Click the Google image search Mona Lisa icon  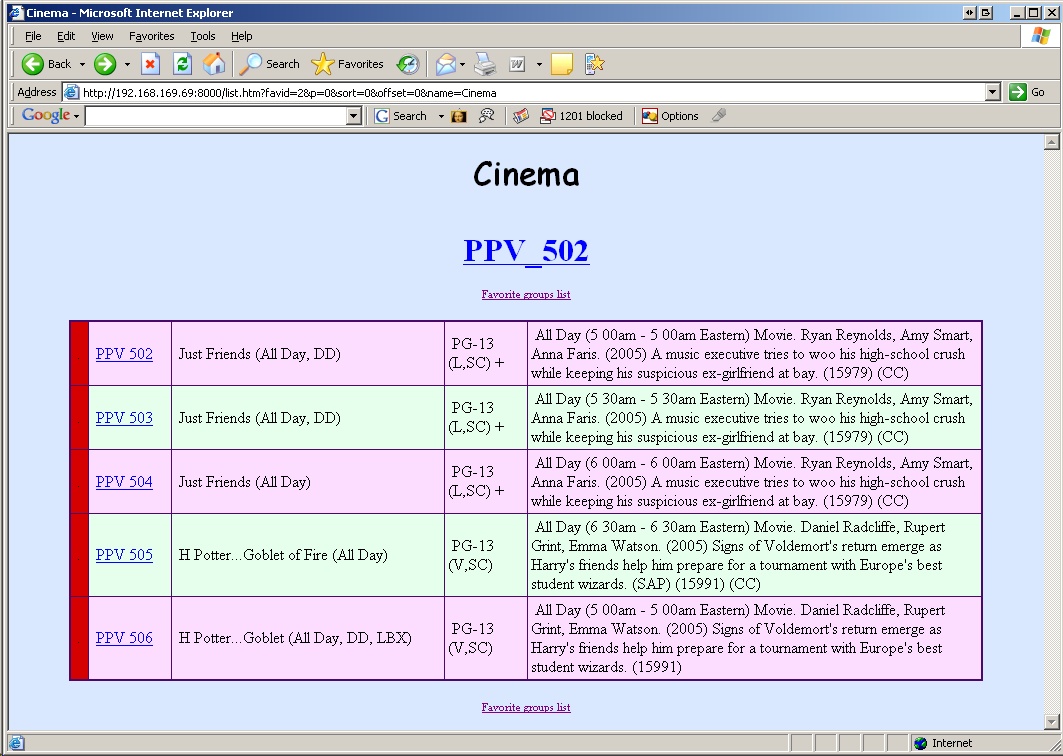click(x=459, y=117)
